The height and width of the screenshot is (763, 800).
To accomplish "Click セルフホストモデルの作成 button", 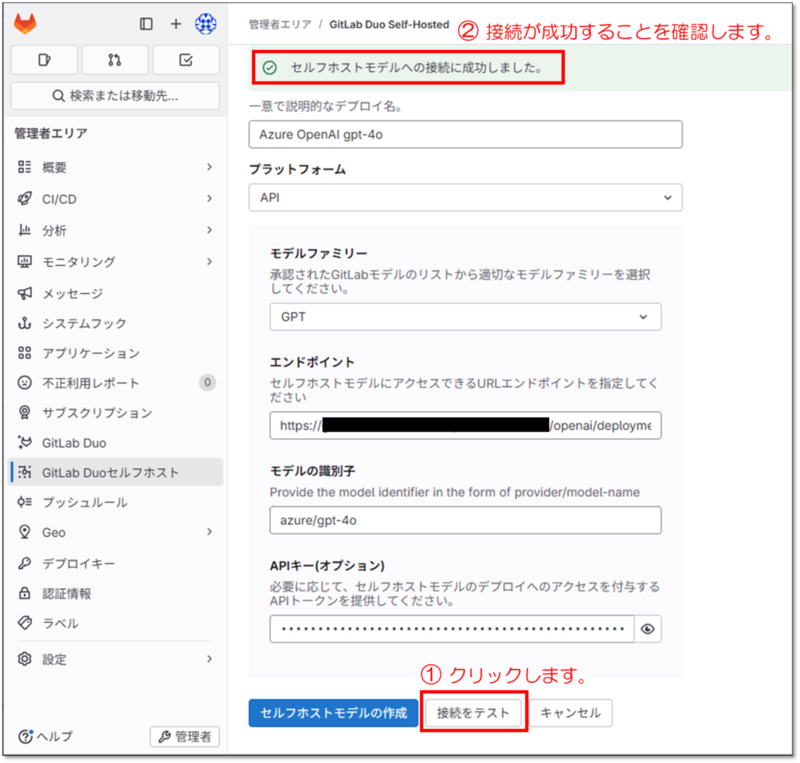I will tap(333, 713).
